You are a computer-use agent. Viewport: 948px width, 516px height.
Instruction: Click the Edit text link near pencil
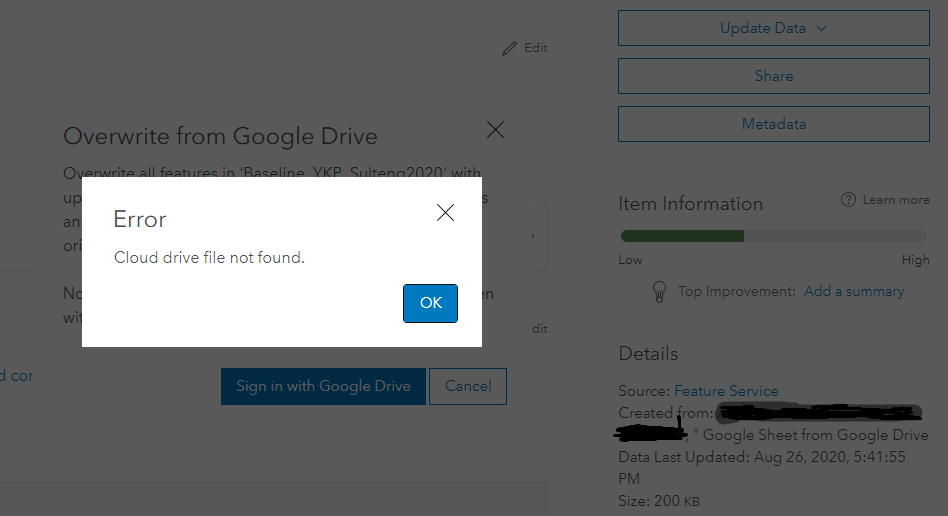pos(536,48)
